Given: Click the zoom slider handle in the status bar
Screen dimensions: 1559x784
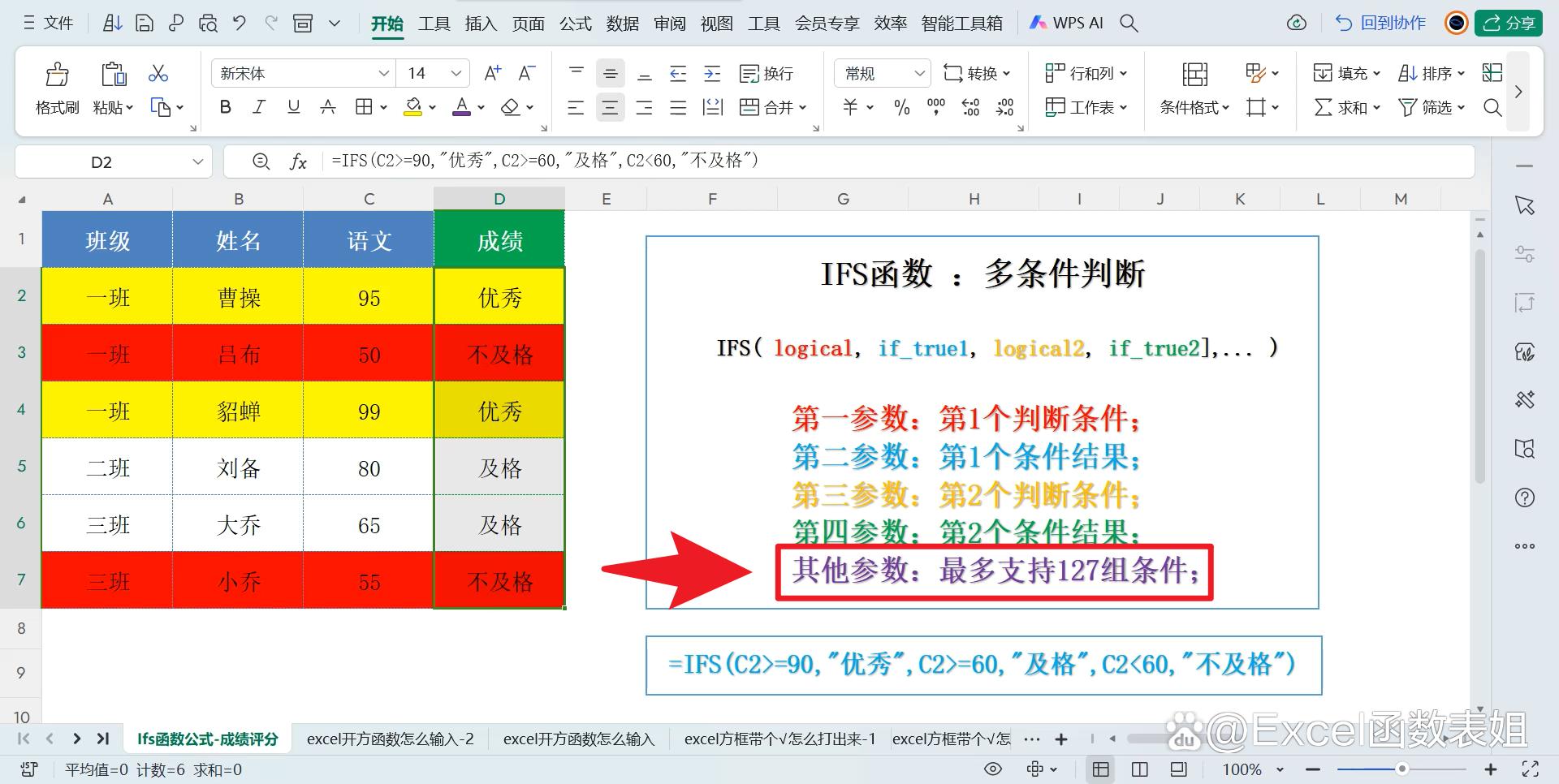Looking at the screenshot, I should (1401, 769).
